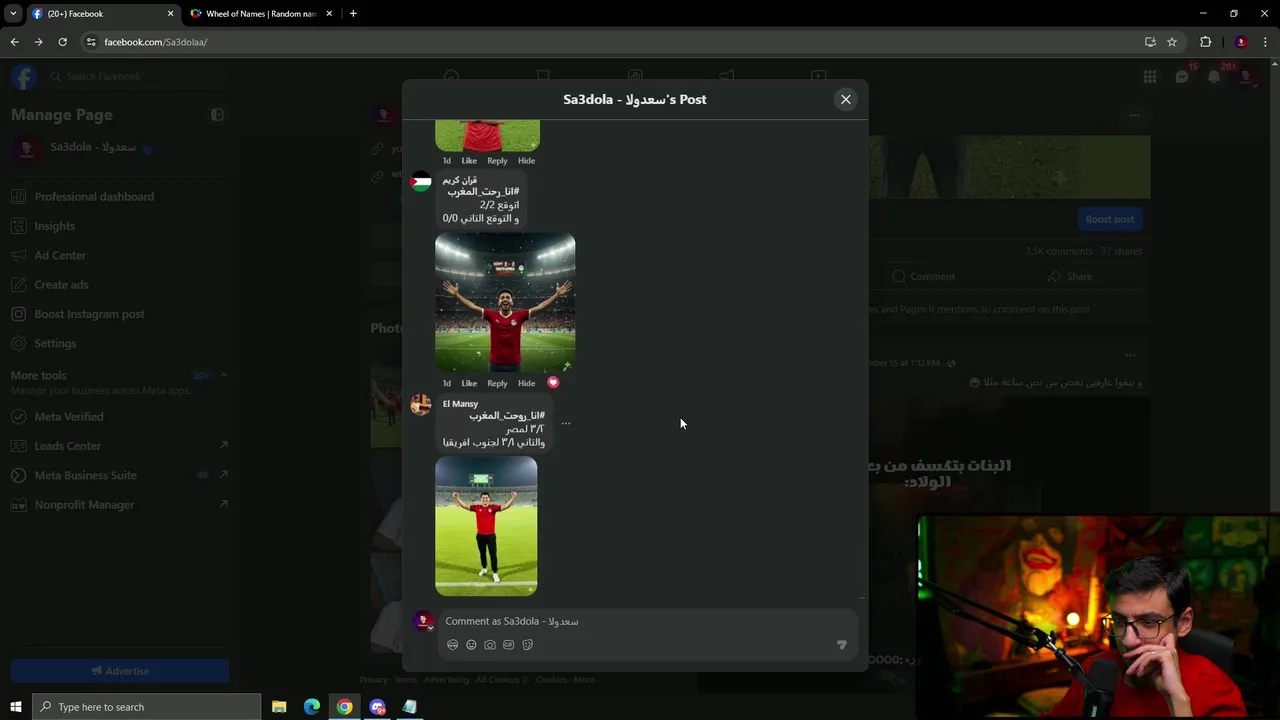Send the comment with the arrow icon
1280x720 pixels.
click(841, 645)
